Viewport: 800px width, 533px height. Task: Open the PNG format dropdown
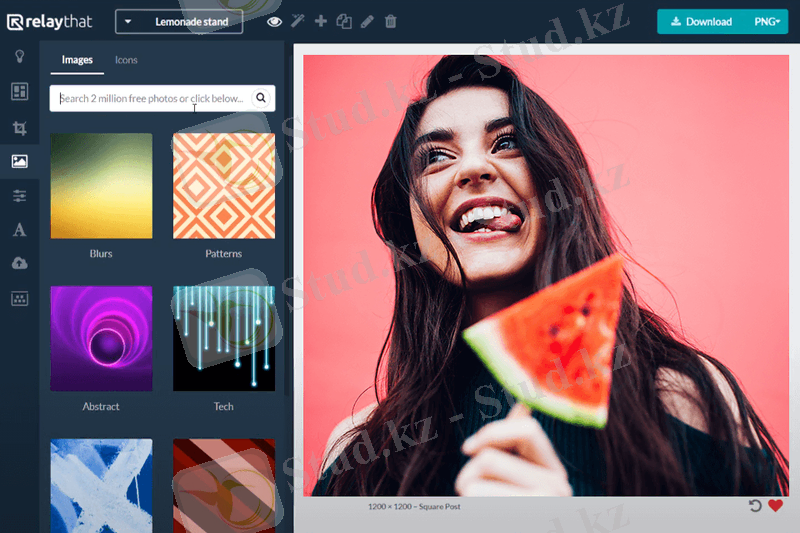(x=767, y=22)
